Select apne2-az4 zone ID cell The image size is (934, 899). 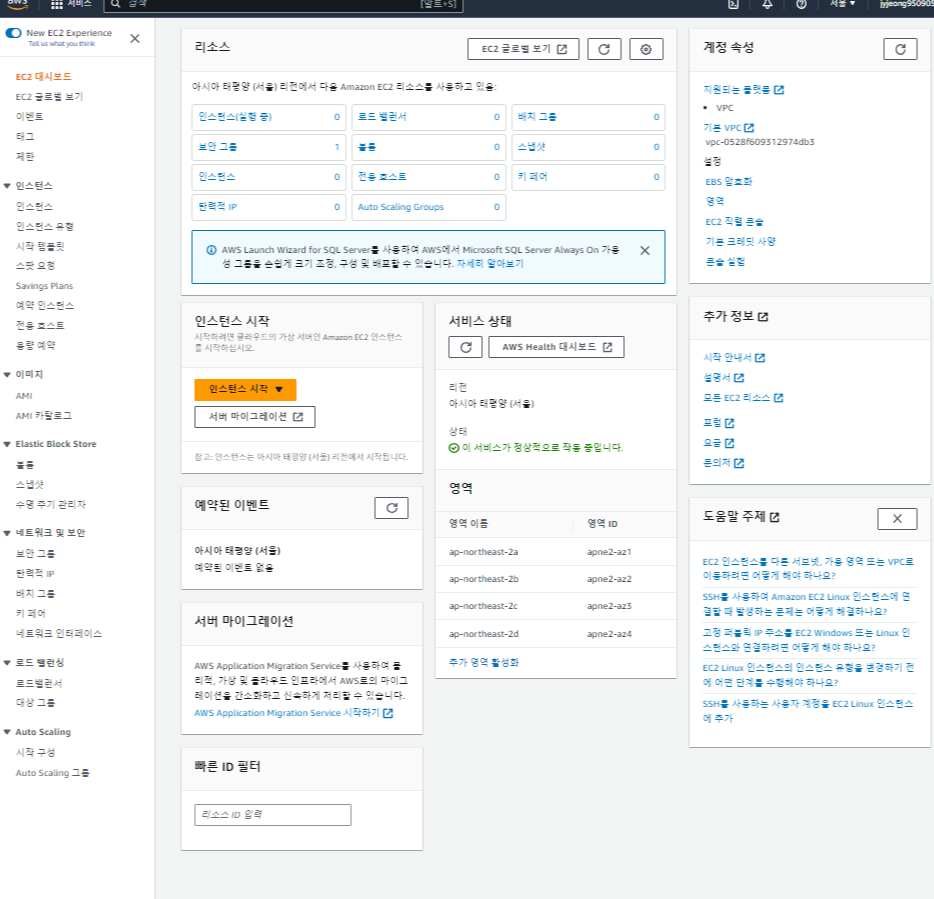pos(609,634)
